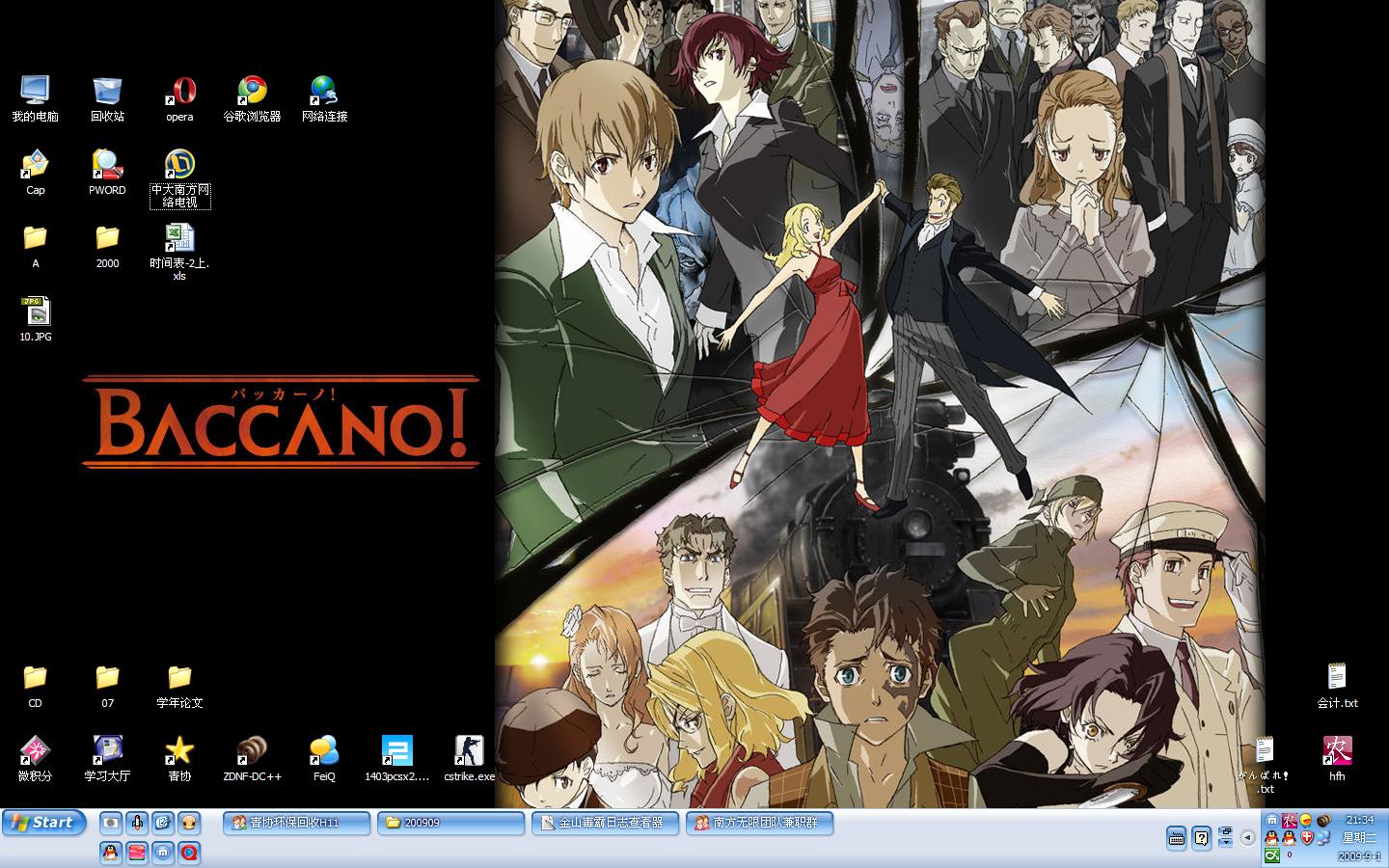
Task: Click the brown DC++ system tray icon
Action: [x=1323, y=820]
